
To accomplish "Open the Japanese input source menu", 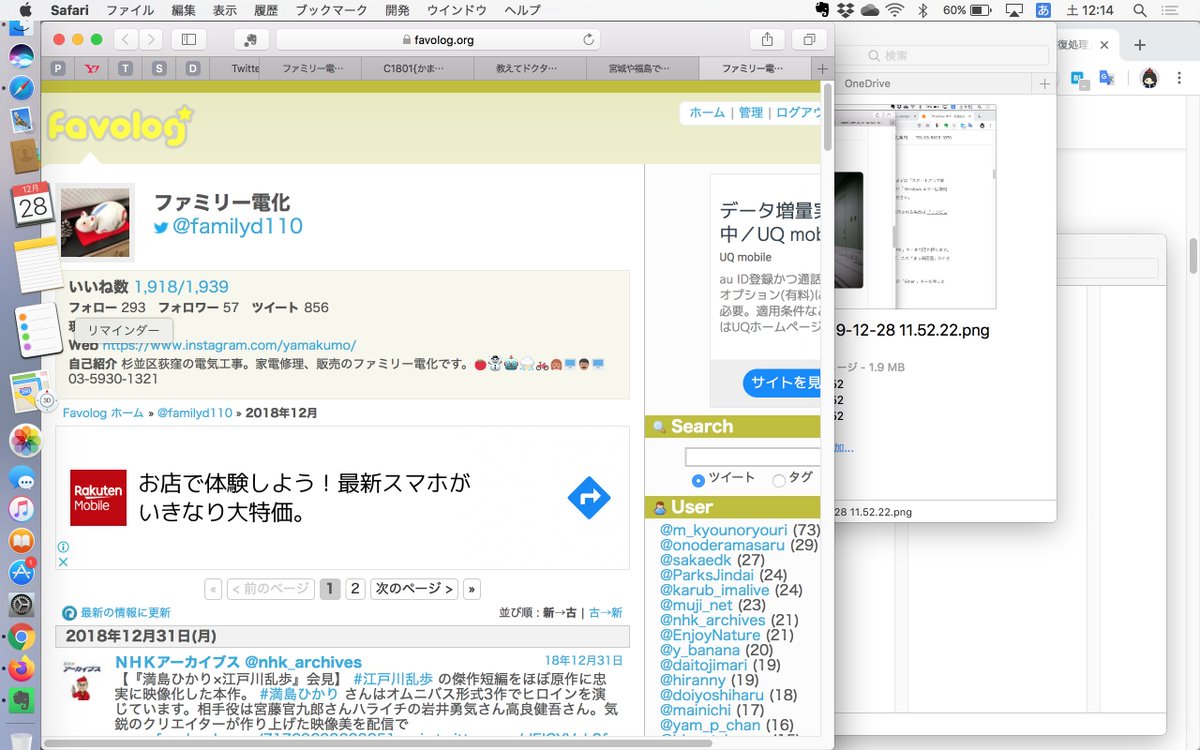I will click(x=1044, y=10).
